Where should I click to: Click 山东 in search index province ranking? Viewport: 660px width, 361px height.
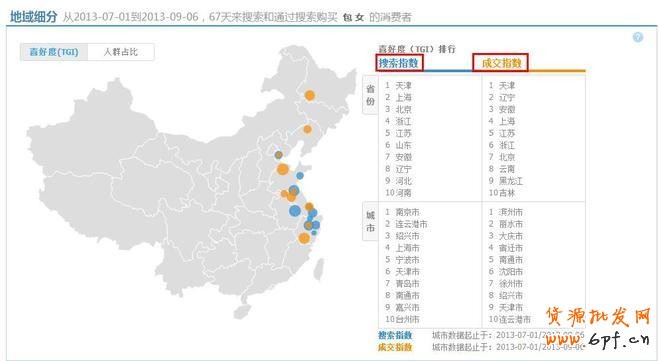[403, 146]
